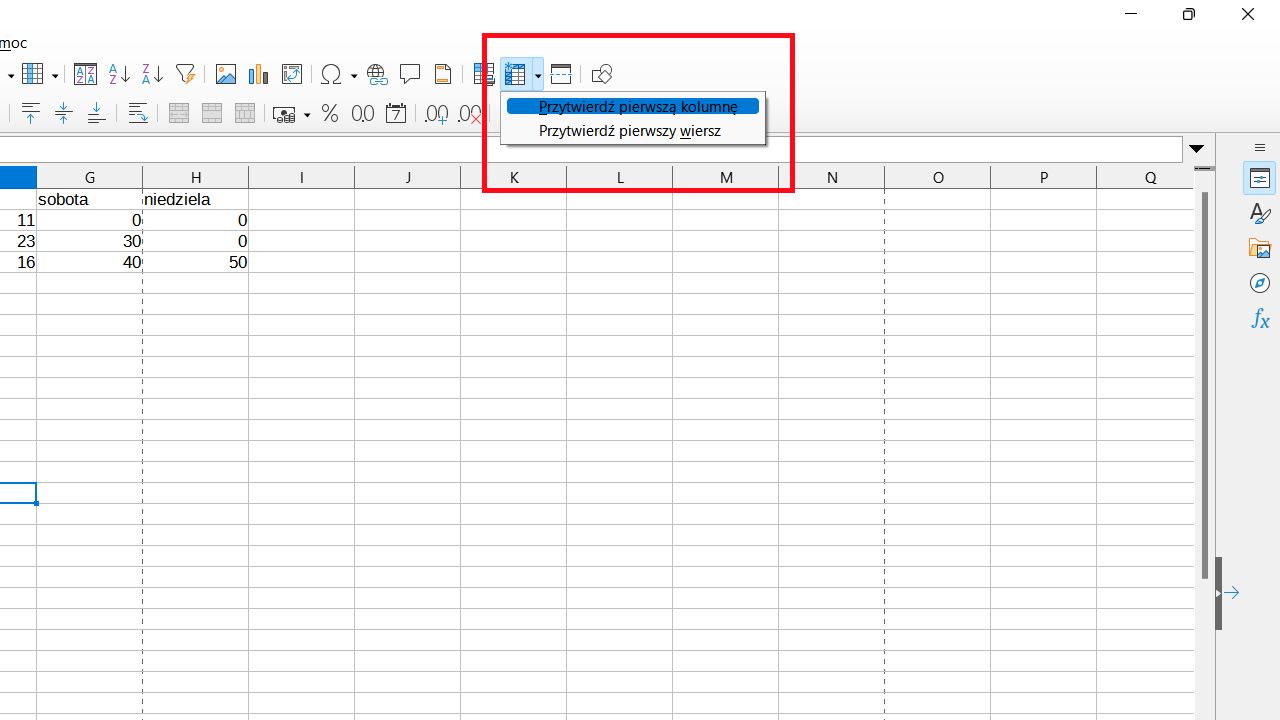The image size is (1280, 720).
Task: Expand the table grid dropdown arrow
Action: 54,74
